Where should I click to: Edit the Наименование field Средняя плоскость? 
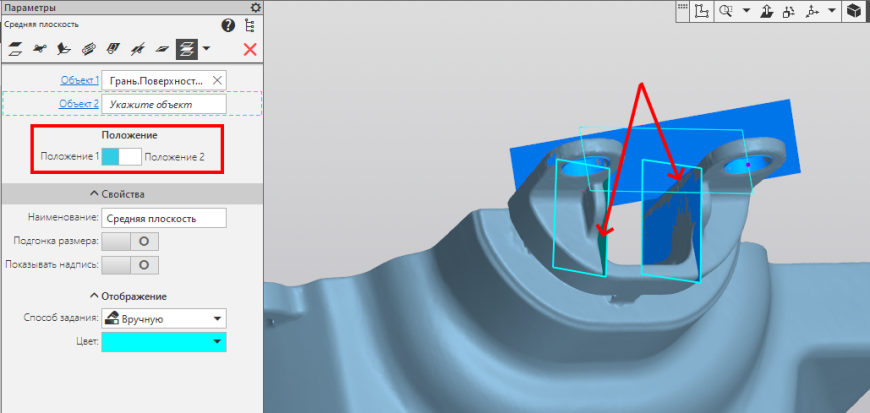(164, 218)
